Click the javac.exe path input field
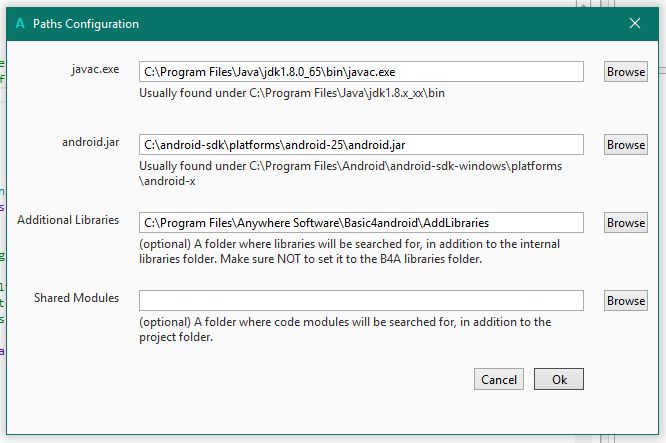Screen dimensions: 666x443 pyautogui.click(x=361, y=72)
